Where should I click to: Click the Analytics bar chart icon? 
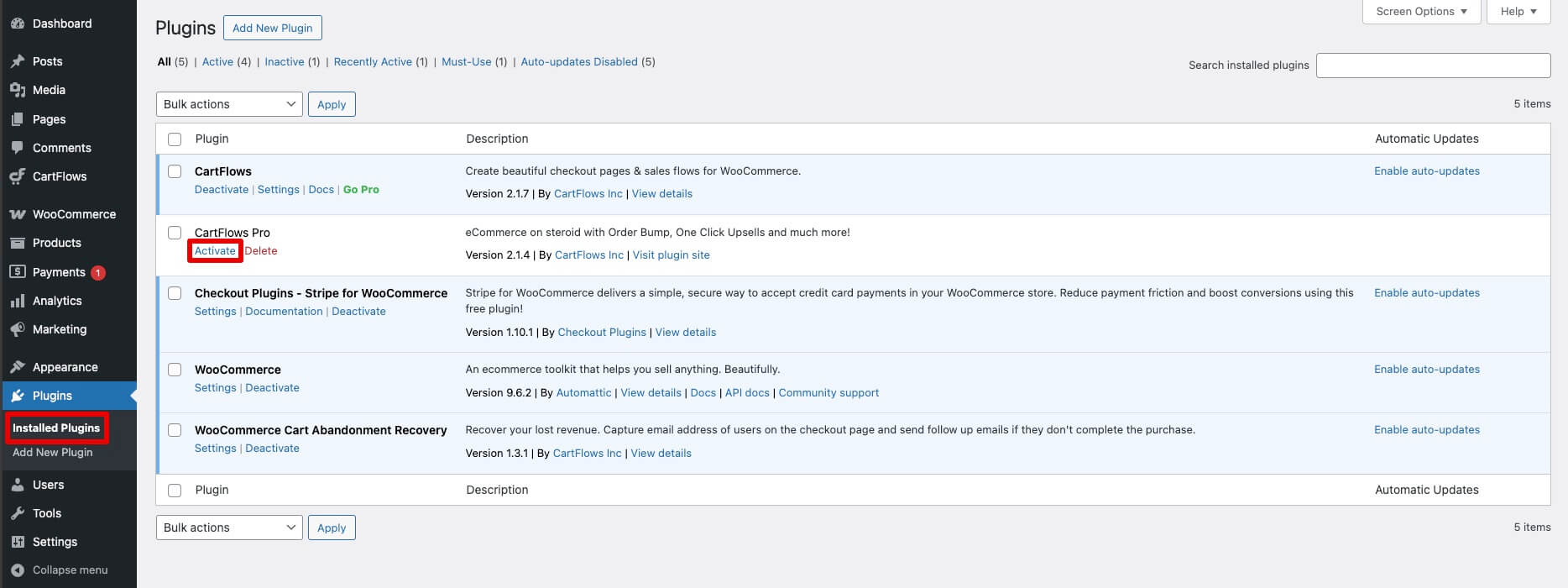18,301
